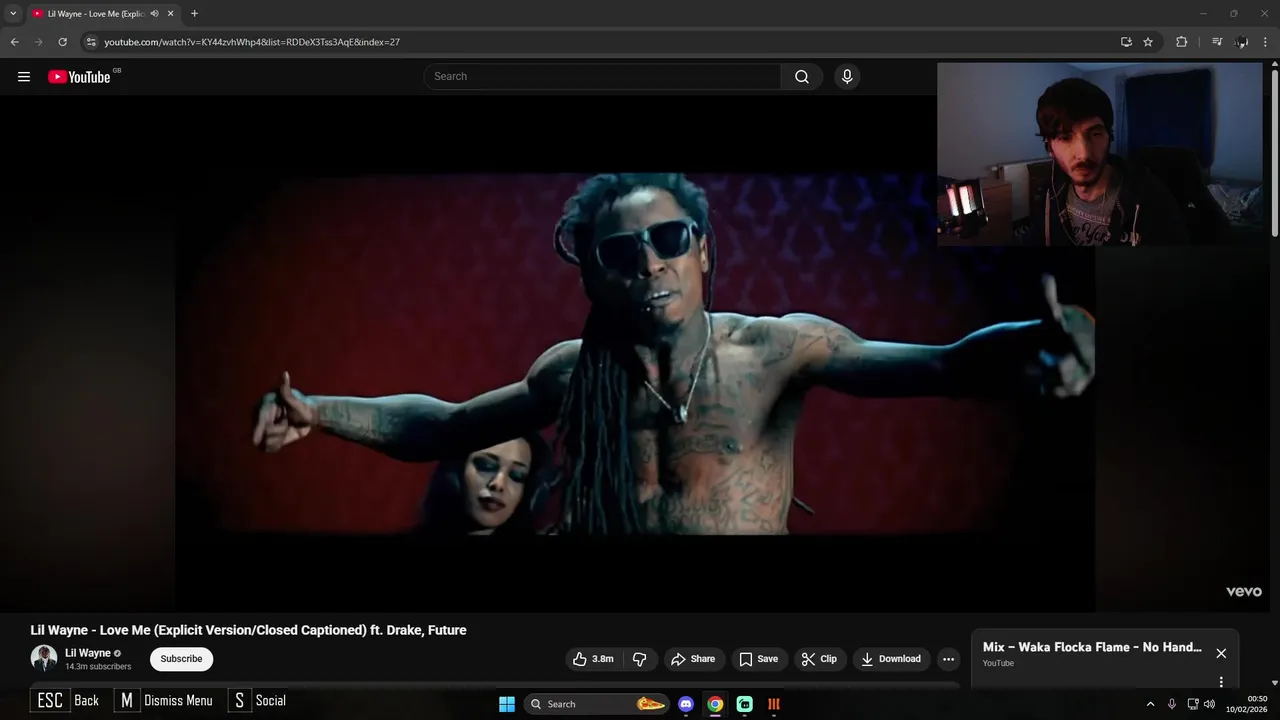Viewport: 1280px width, 720px height.
Task: Open the orange bars taskbar app
Action: [x=774, y=704]
